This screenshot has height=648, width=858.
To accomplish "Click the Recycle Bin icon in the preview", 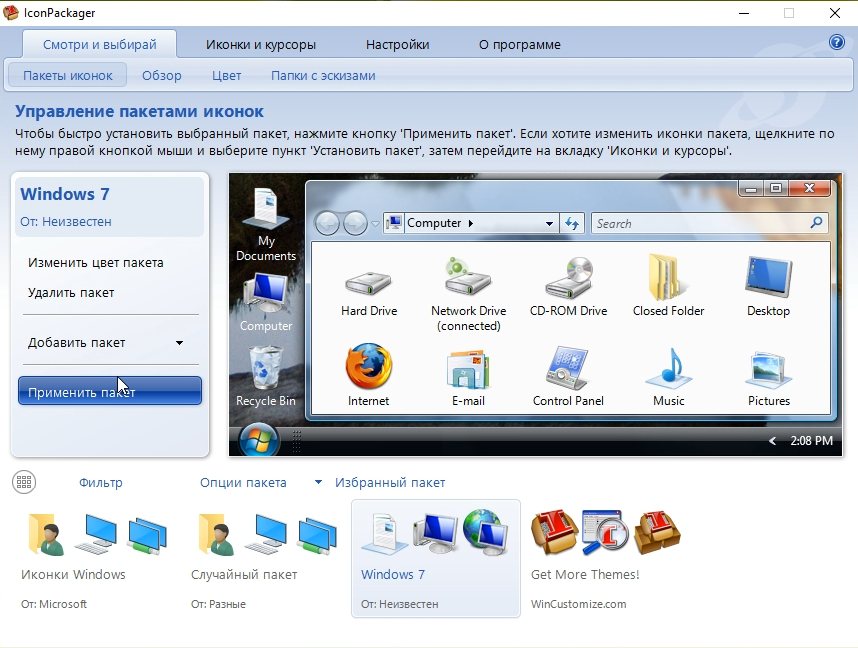I will (265, 368).
